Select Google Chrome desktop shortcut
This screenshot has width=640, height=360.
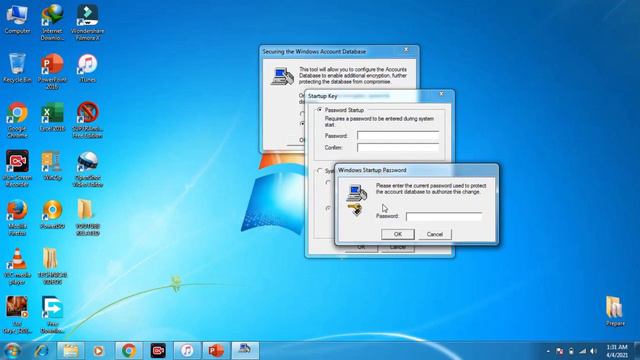pos(17,120)
